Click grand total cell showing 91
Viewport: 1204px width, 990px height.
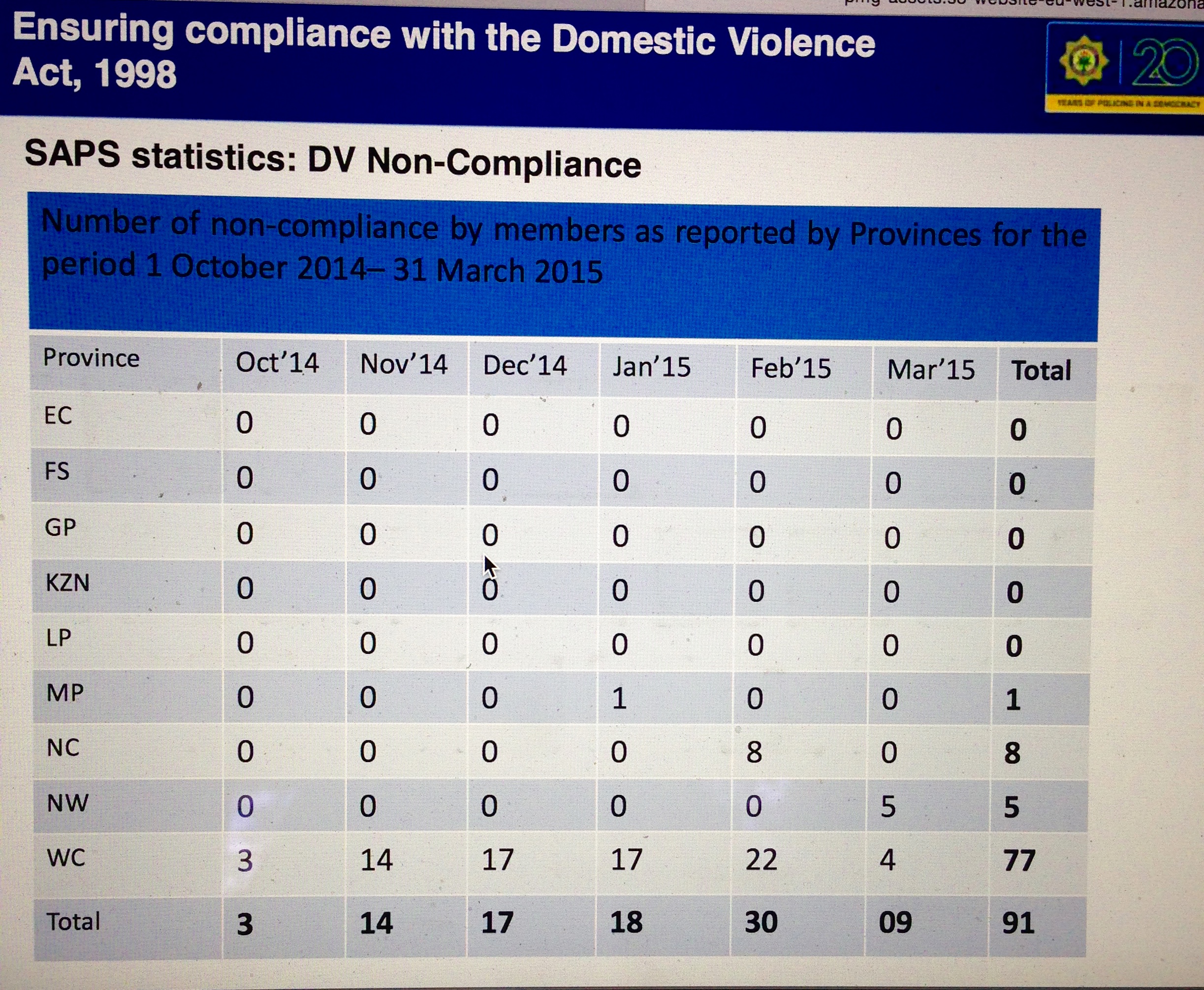pos(1018,923)
